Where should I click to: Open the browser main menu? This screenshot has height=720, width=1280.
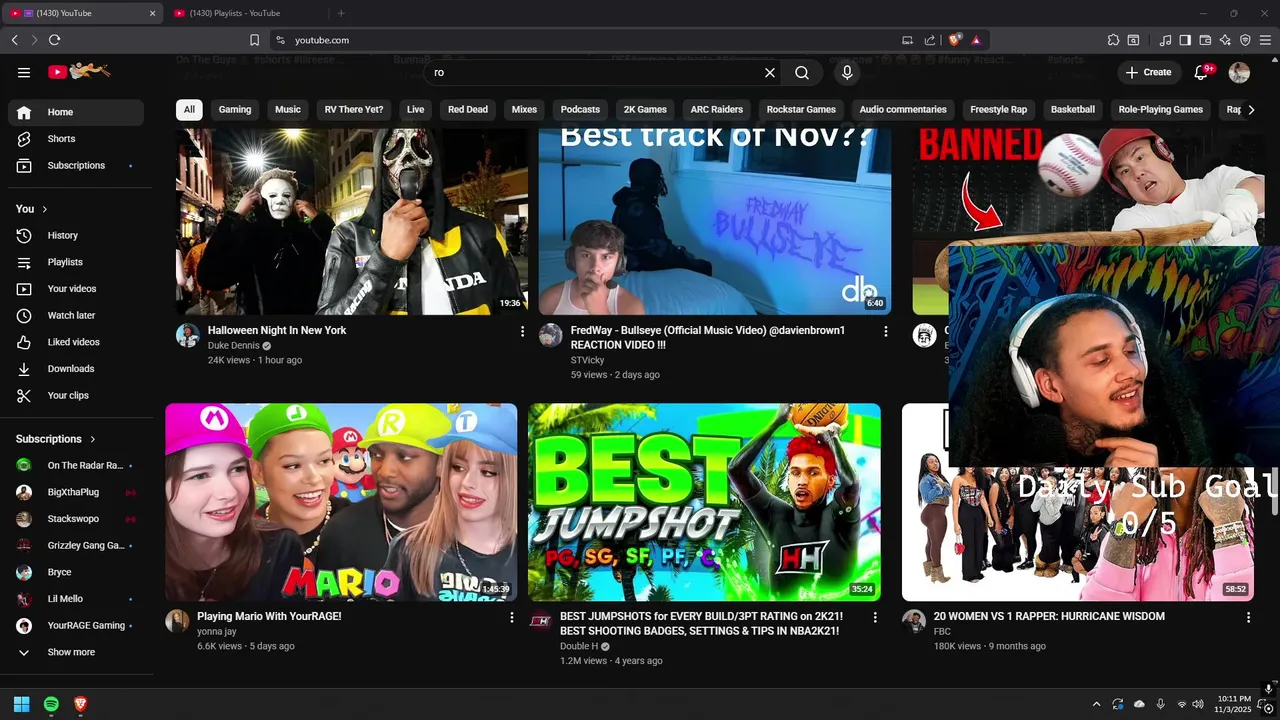click(1265, 40)
